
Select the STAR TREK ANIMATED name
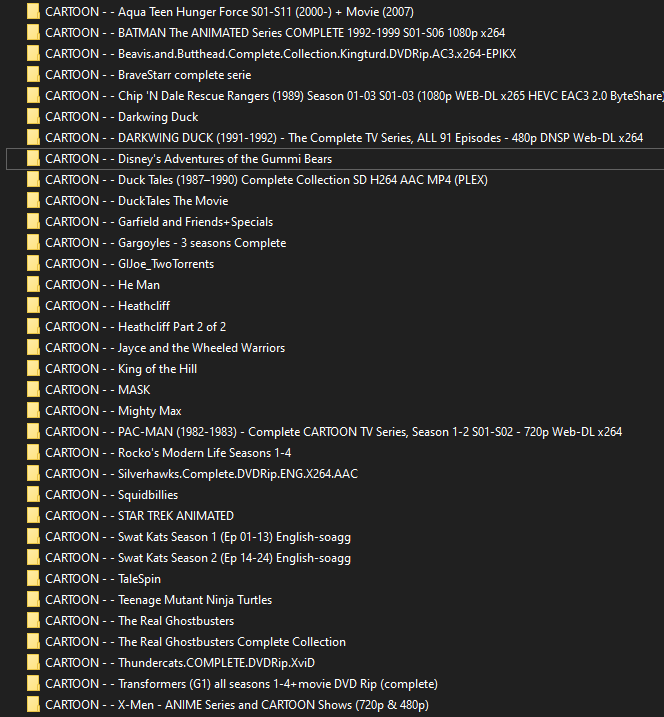click(139, 516)
